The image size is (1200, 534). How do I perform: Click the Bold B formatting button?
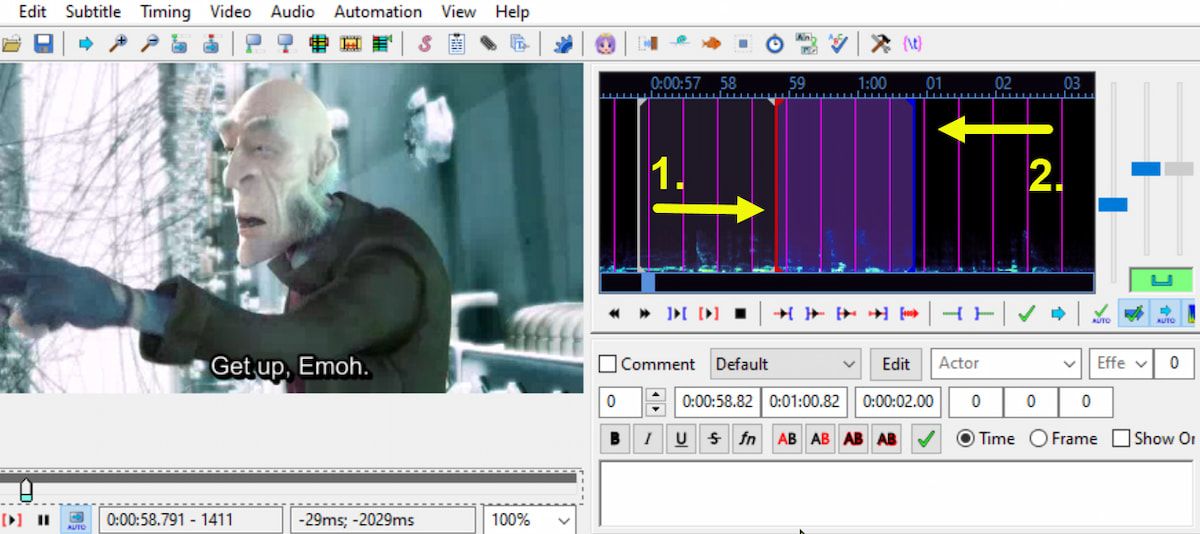(614, 438)
